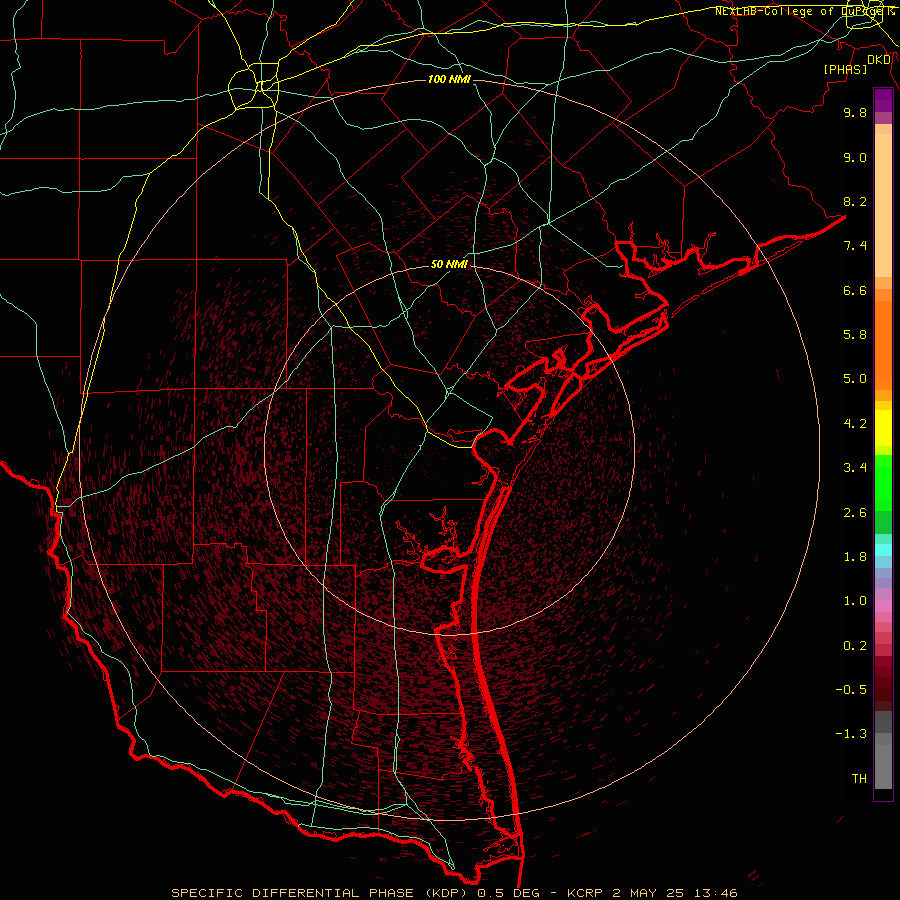This screenshot has width=900, height=900.
Task: Click the '3.4' color scale value
Action: pos(855,468)
